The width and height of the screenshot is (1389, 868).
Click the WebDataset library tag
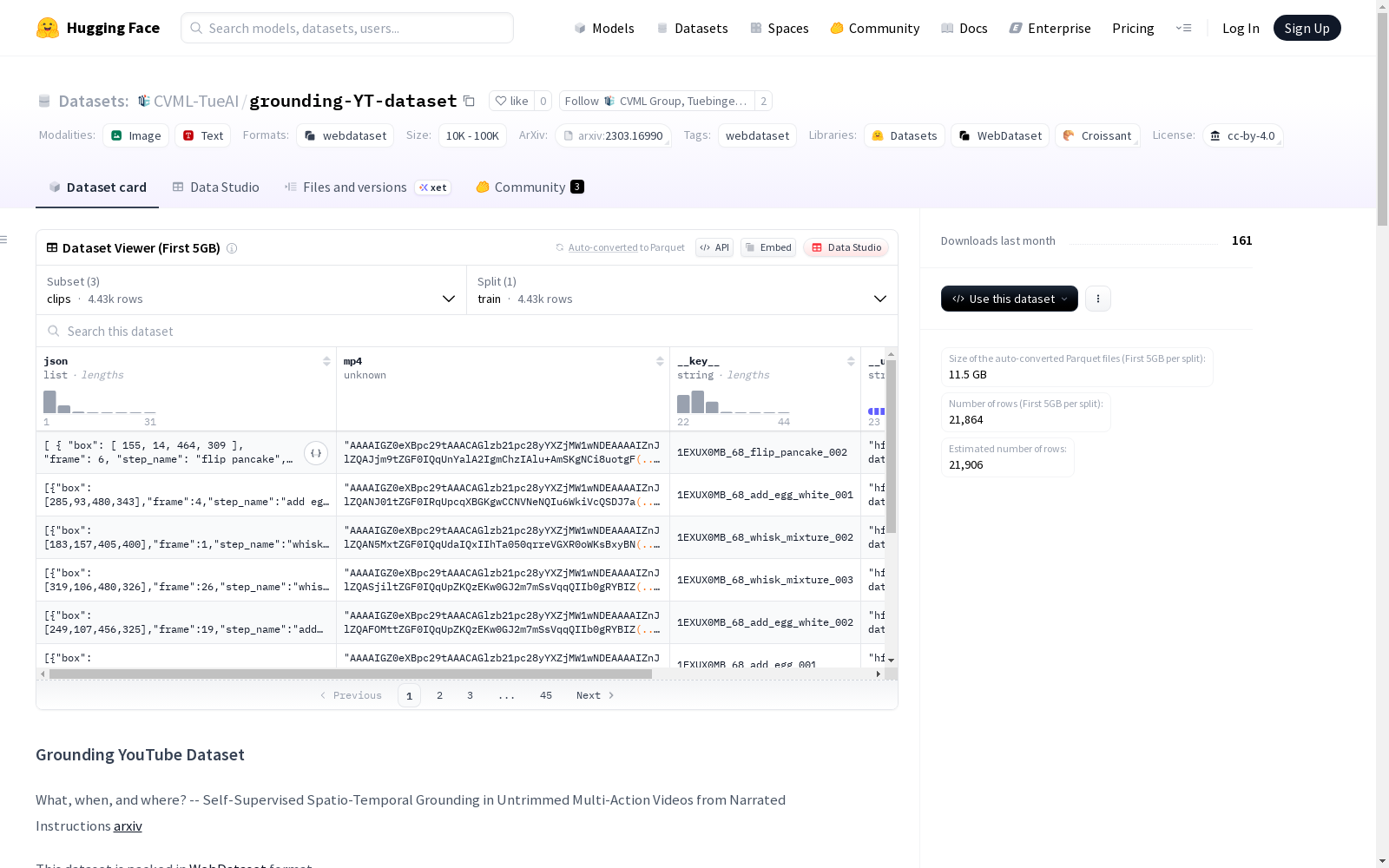point(1000,135)
